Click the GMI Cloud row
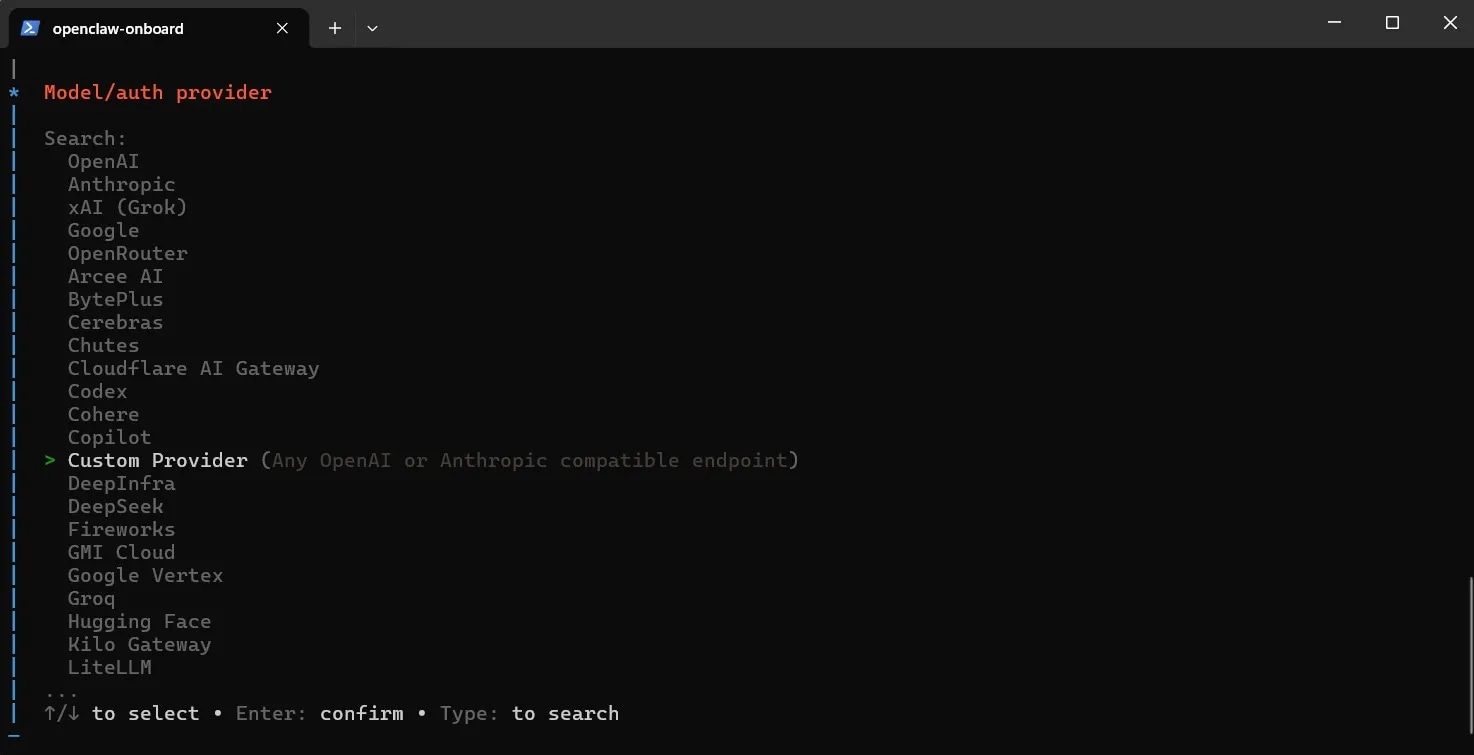The image size is (1474, 755). [x=121, y=552]
